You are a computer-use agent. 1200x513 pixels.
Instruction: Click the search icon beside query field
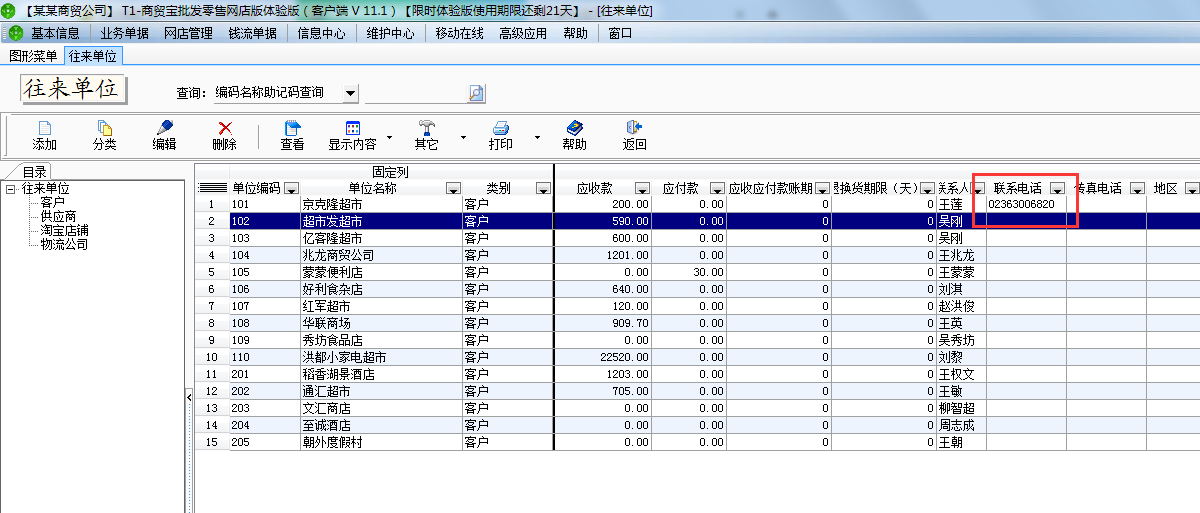(476, 93)
